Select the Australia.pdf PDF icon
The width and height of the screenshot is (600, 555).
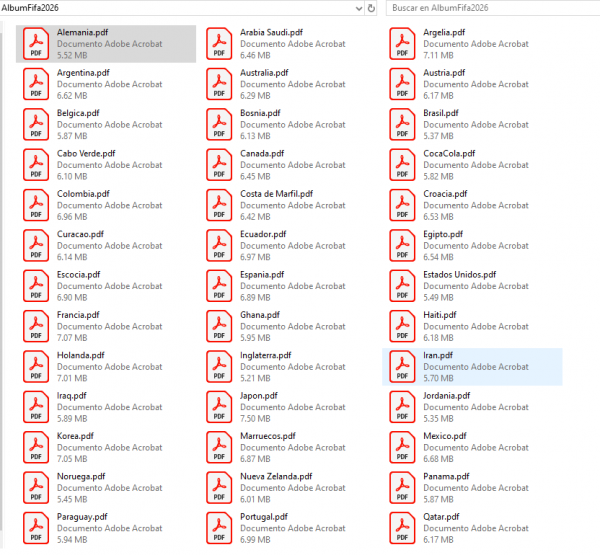219,84
